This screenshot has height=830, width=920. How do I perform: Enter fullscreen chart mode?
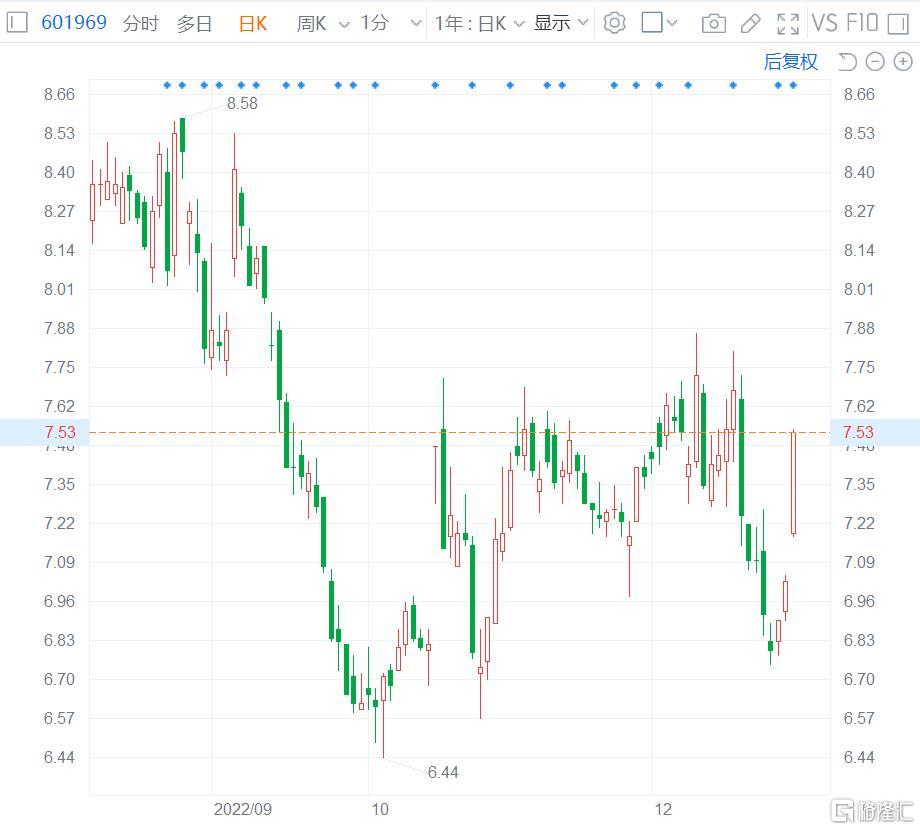click(x=787, y=23)
